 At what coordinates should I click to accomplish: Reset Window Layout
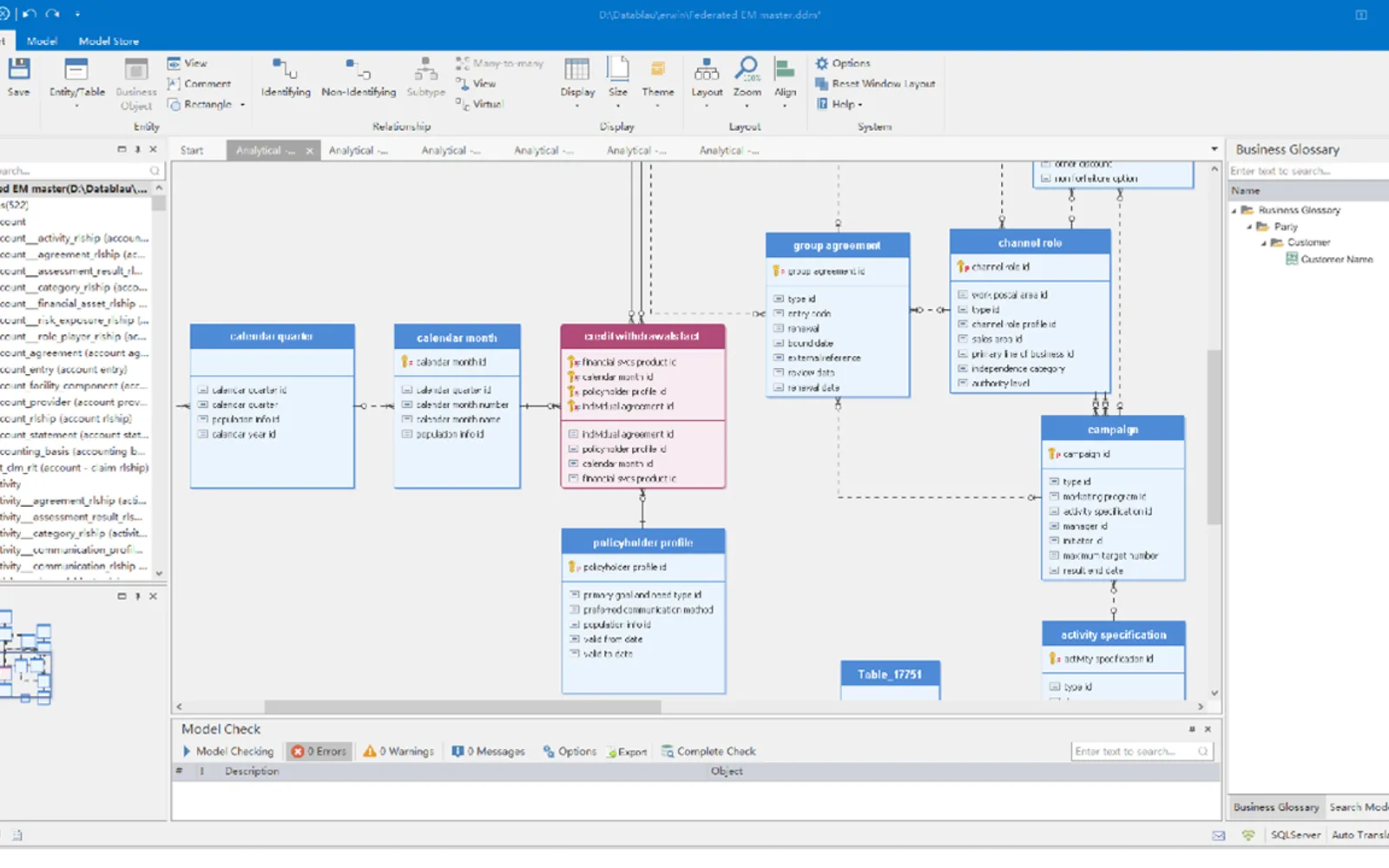(x=875, y=84)
